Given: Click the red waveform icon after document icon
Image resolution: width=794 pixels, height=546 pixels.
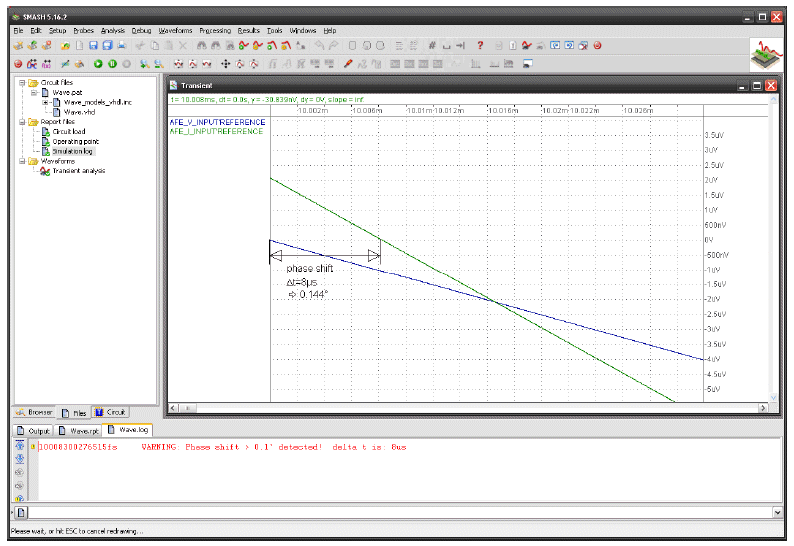Looking at the screenshot, I should pos(527,46).
